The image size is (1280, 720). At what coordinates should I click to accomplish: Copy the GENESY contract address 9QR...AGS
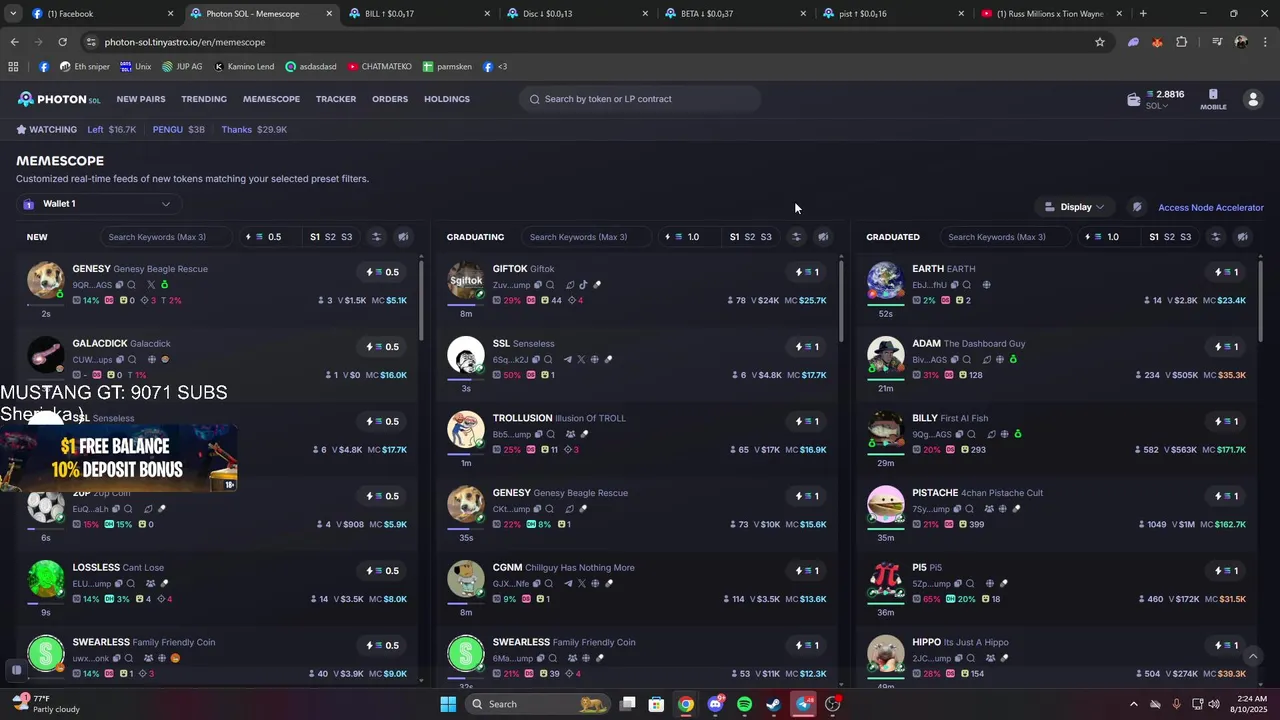120,285
